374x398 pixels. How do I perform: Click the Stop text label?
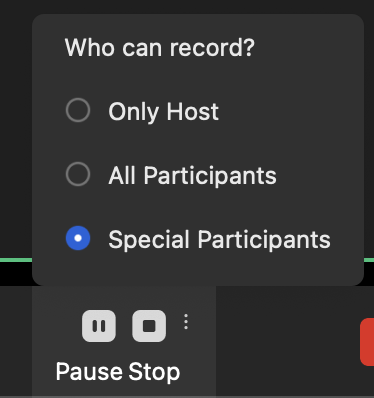click(154, 372)
